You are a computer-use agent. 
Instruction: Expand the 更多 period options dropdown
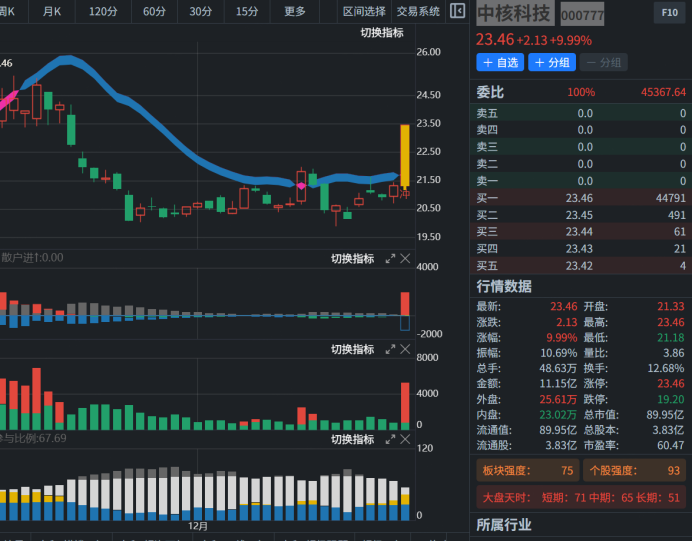click(x=295, y=11)
